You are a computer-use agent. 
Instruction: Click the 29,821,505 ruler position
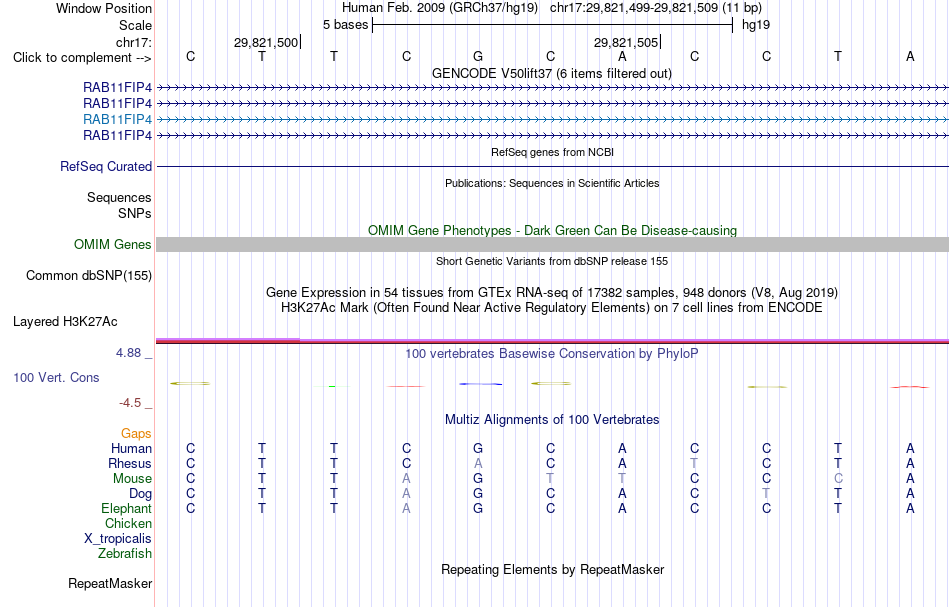pos(626,42)
